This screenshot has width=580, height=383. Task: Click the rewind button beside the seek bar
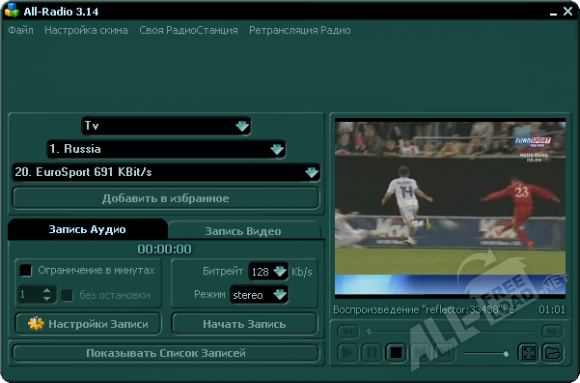coord(348,331)
